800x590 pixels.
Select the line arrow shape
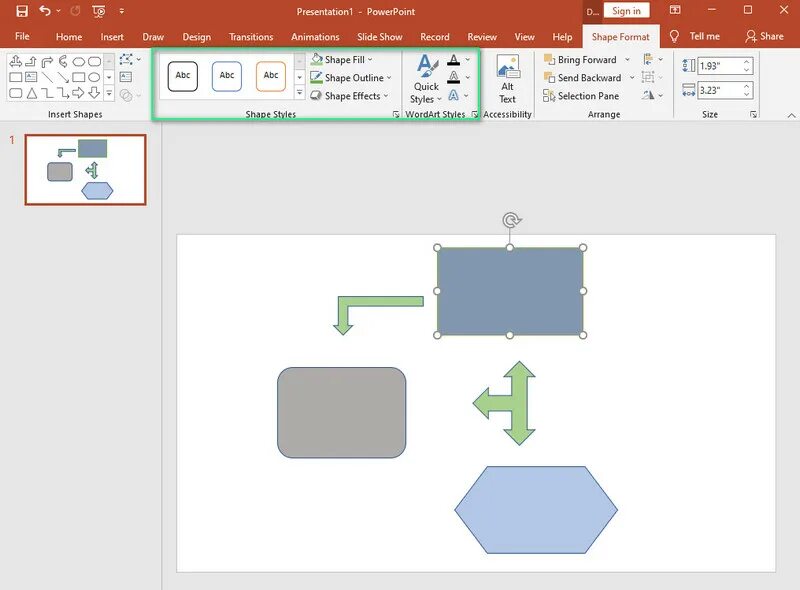pyautogui.click(x=63, y=77)
